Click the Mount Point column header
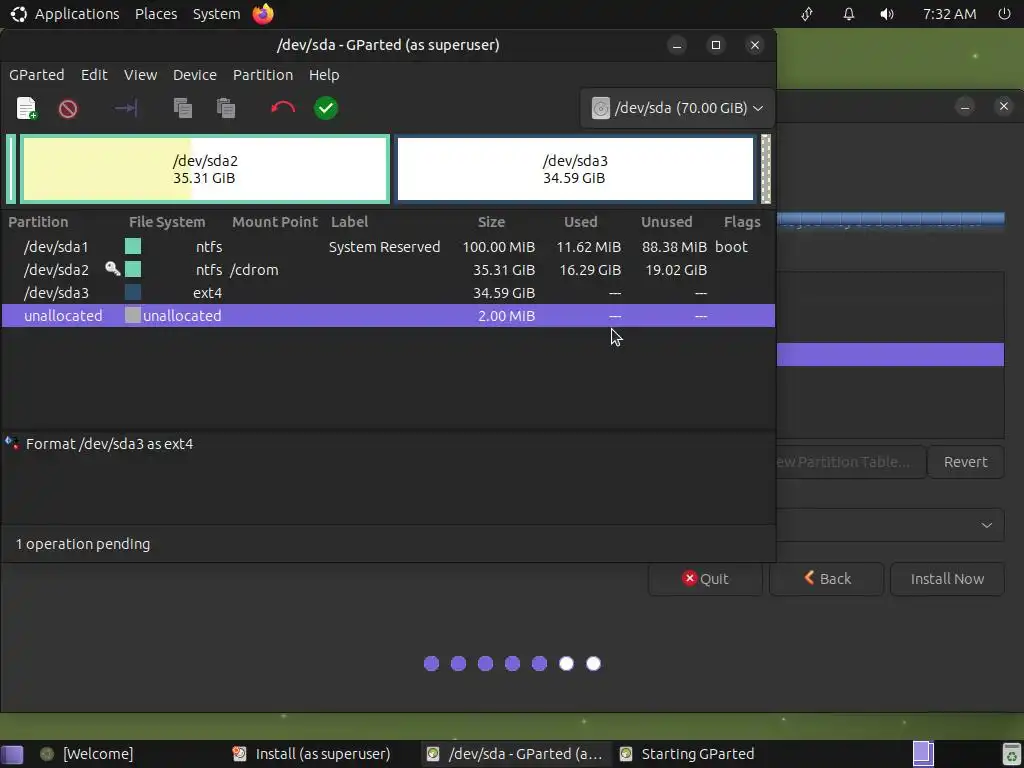Viewport: 1024px width, 768px height. 275,222
